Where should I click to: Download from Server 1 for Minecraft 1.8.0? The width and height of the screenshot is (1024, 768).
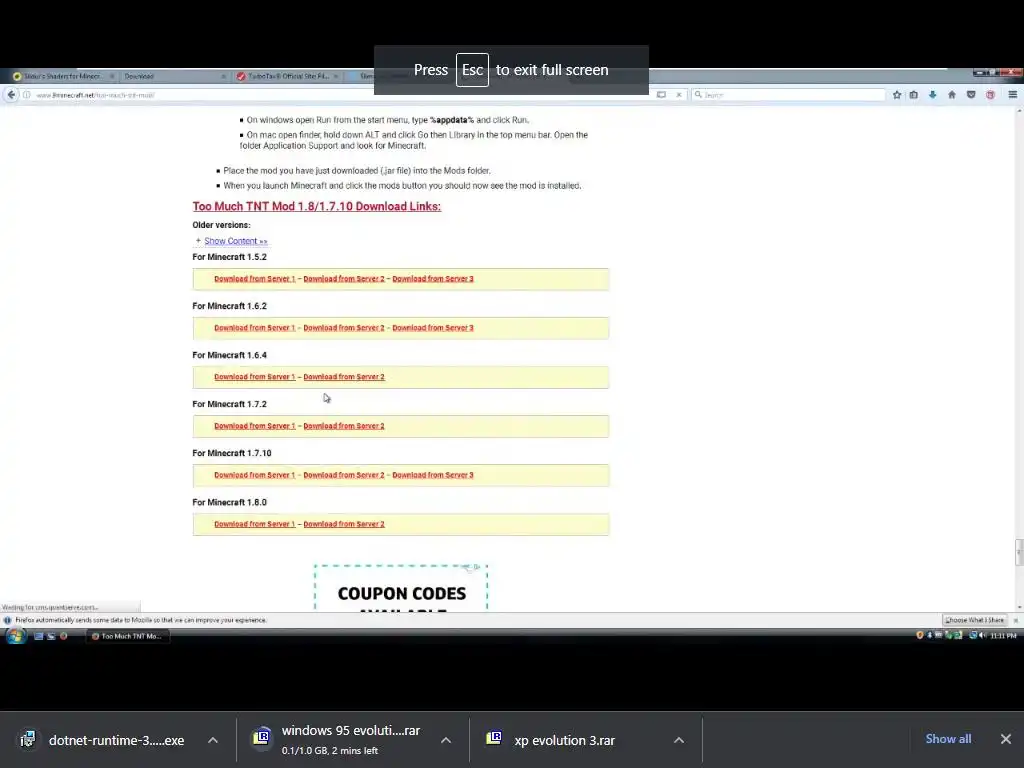pos(255,524)
